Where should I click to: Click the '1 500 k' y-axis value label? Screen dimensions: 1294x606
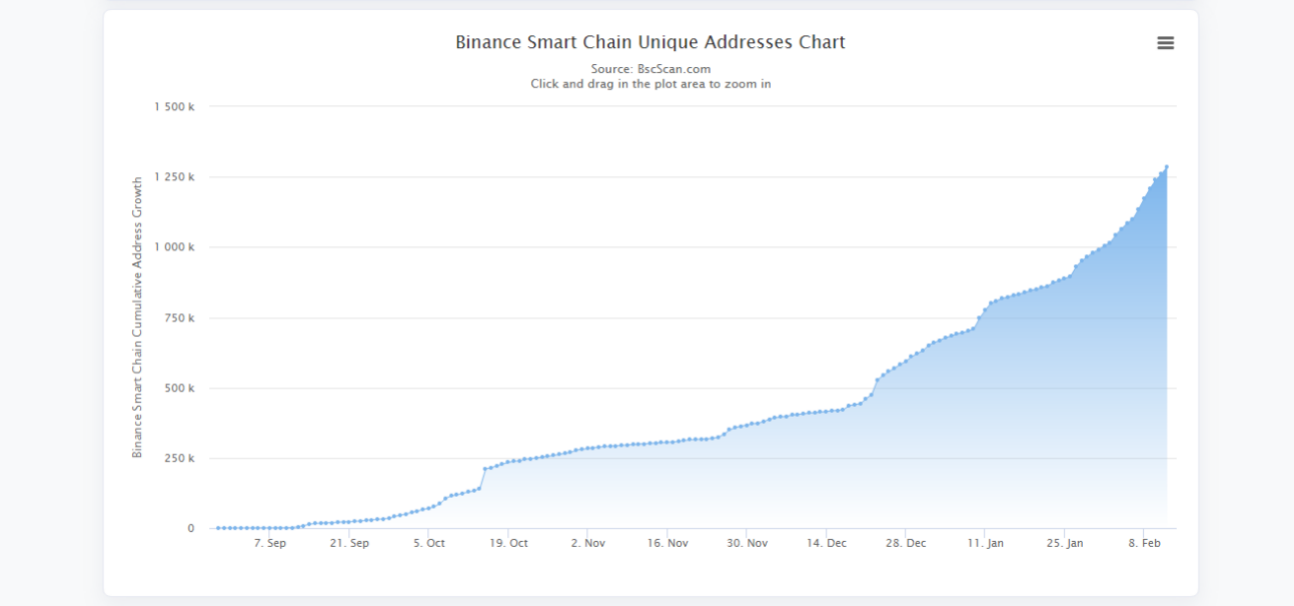[174, 107]
